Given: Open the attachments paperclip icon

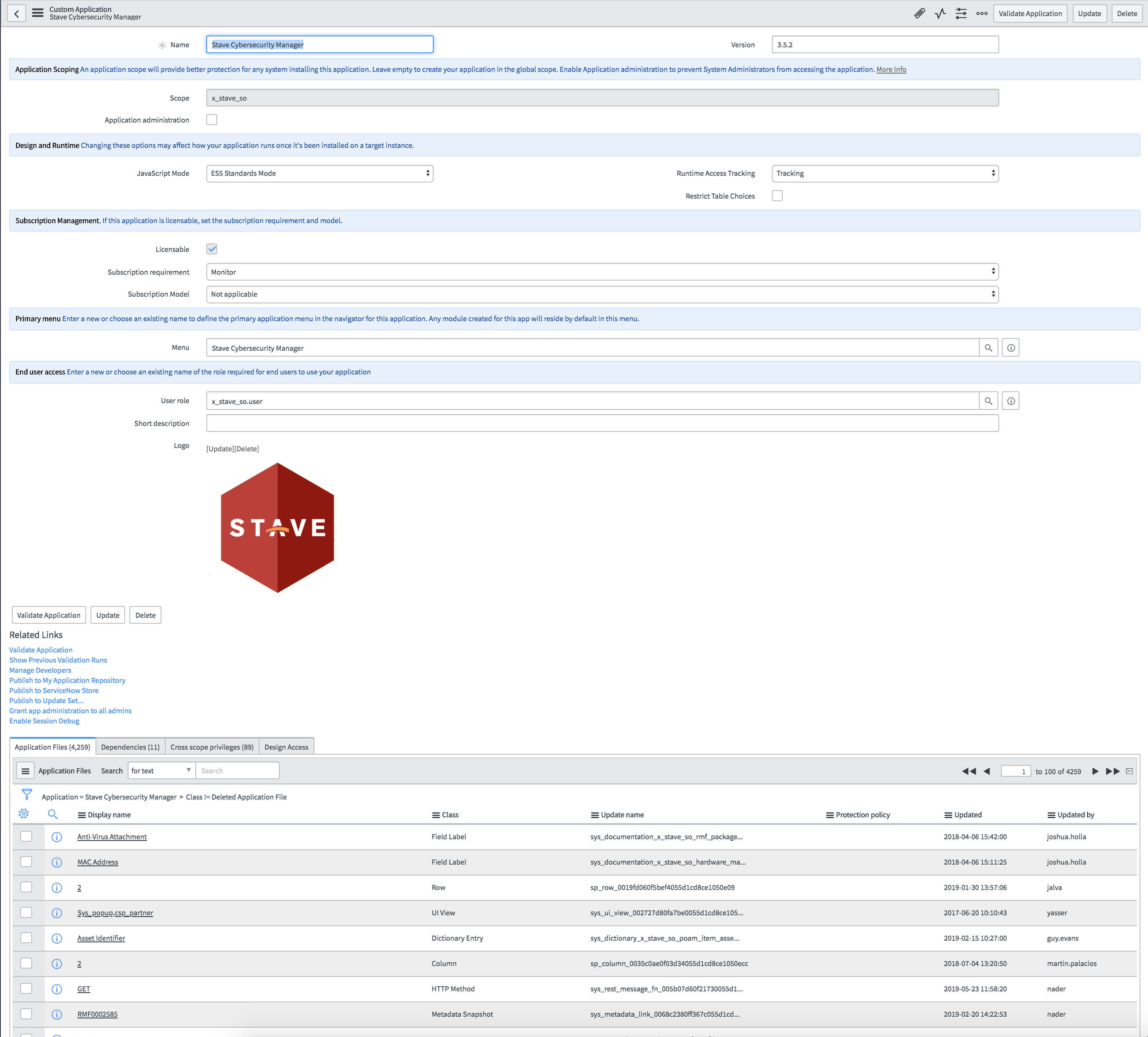Looking at the screenshot, I should coord(919,13).
